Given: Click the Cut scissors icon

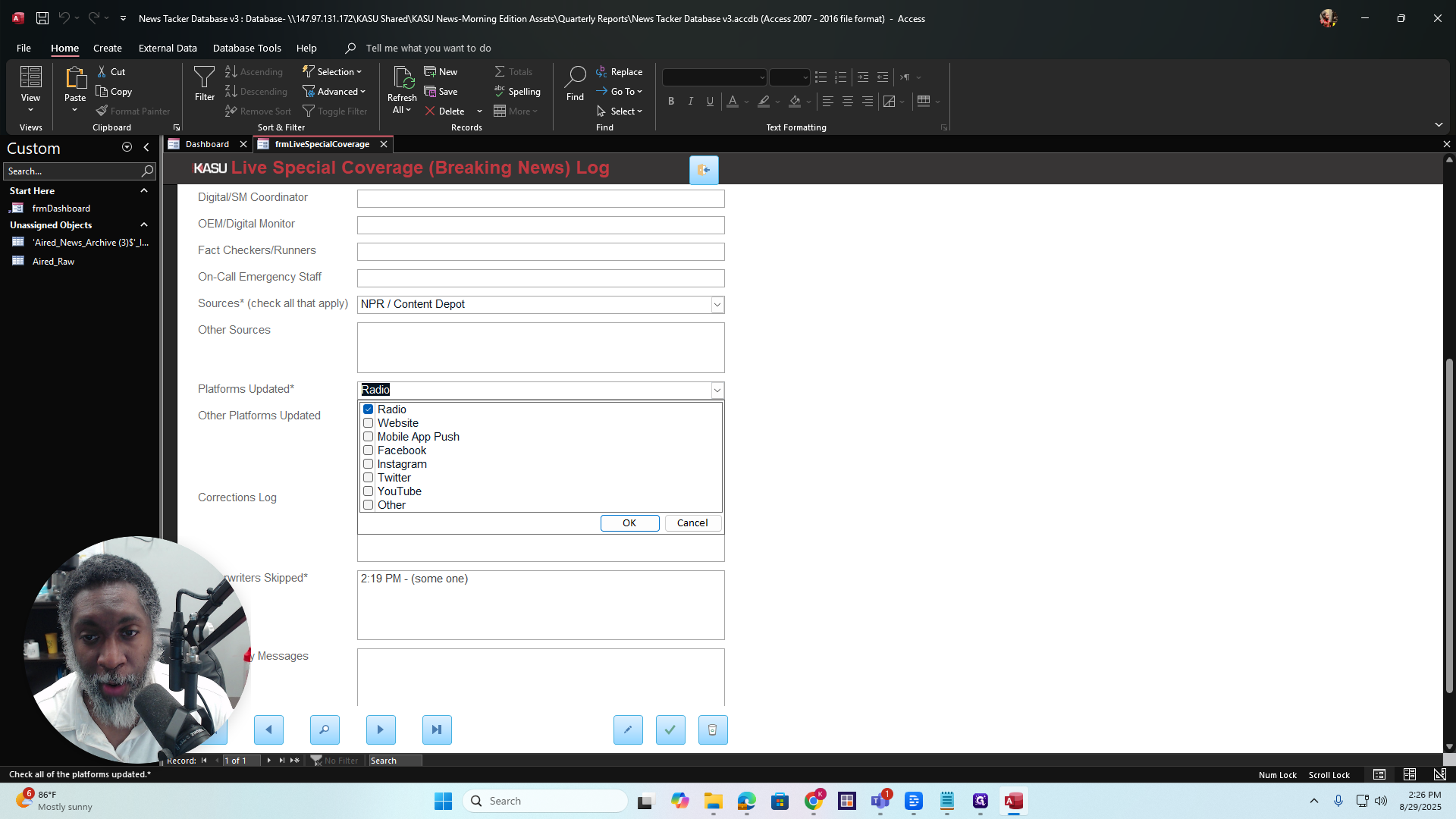Looking at the screenshot, I should point(102,71).
